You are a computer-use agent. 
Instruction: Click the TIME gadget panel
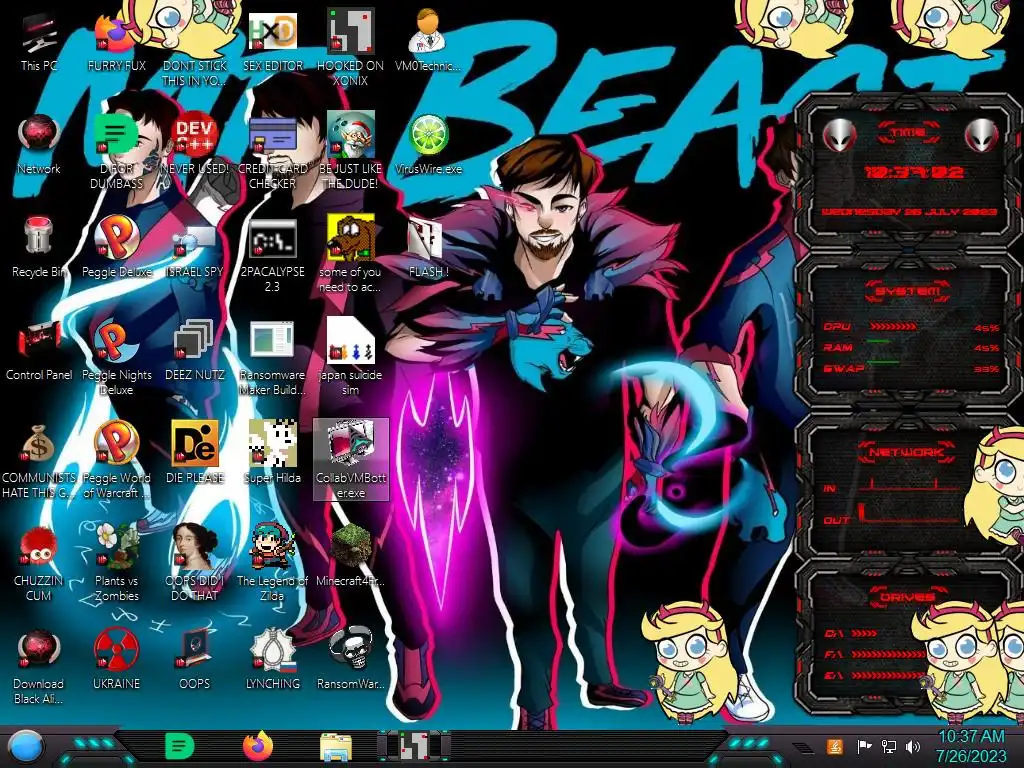pos(908,171)
